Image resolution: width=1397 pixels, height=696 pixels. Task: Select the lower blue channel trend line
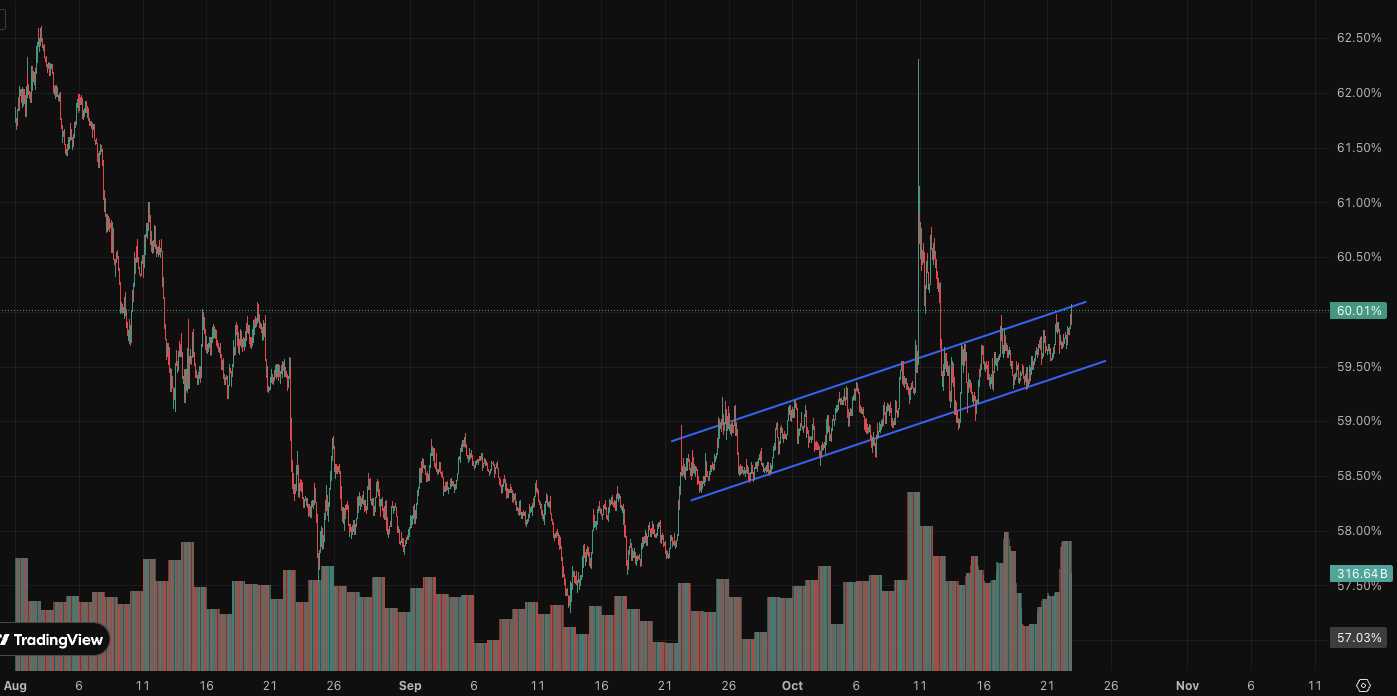pyautogui.click(x=898, y=431)
